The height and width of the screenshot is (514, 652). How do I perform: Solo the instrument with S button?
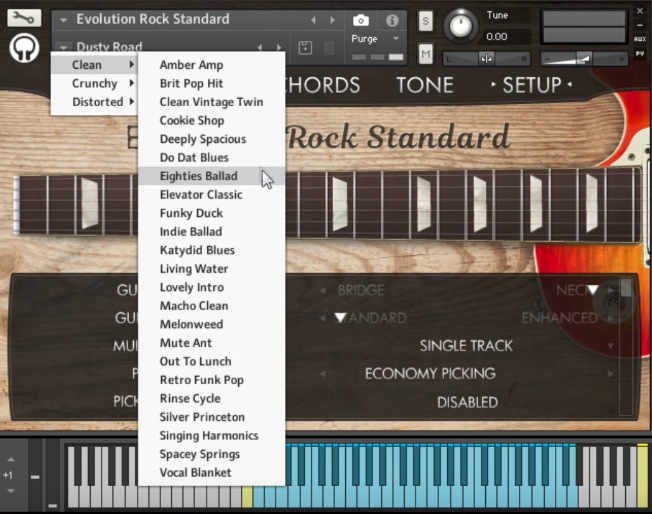tap(425, 21)
